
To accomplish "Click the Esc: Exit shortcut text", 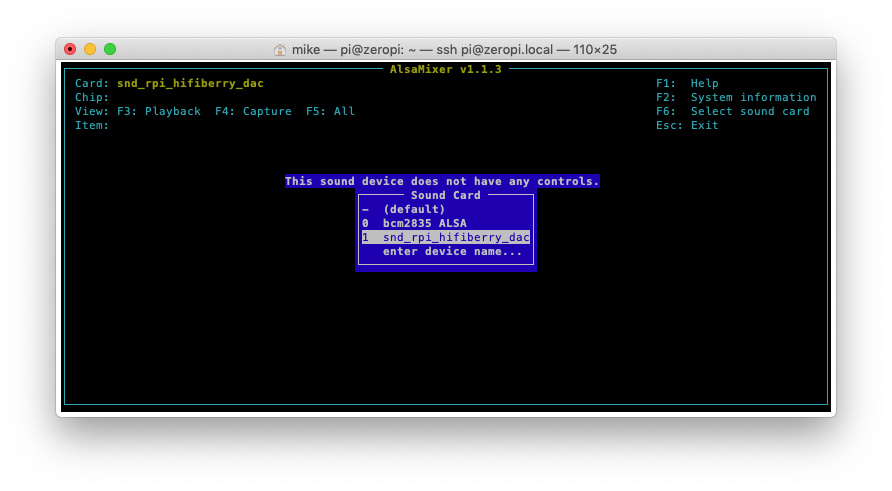I will point(687,125).
